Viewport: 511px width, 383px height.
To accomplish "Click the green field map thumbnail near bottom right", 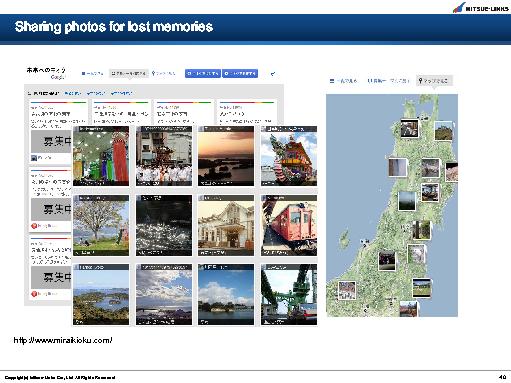I will [422, 288].
